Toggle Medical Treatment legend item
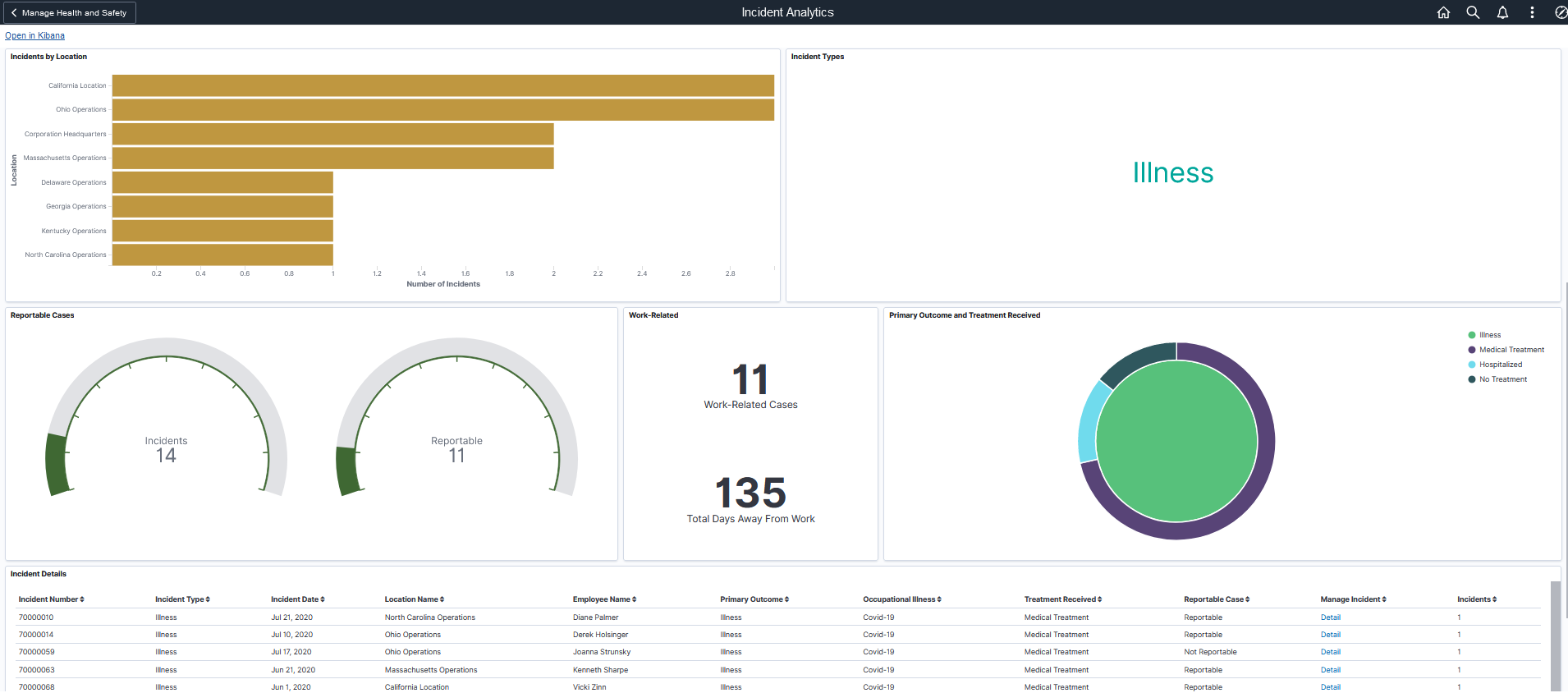 click(1511, 350)
